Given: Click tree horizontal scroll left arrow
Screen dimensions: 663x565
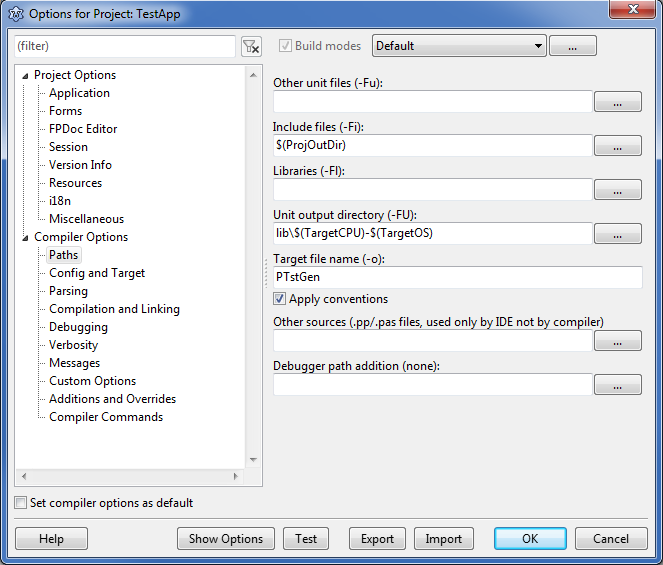Looking at the screenshot, I should pos(24,477).
